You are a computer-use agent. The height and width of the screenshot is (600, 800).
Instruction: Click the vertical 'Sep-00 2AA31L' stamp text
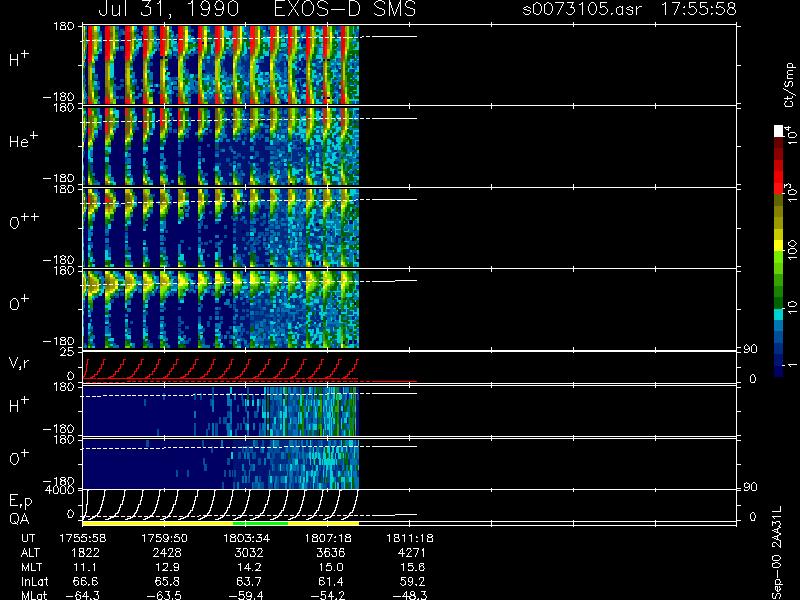[778, 554]
